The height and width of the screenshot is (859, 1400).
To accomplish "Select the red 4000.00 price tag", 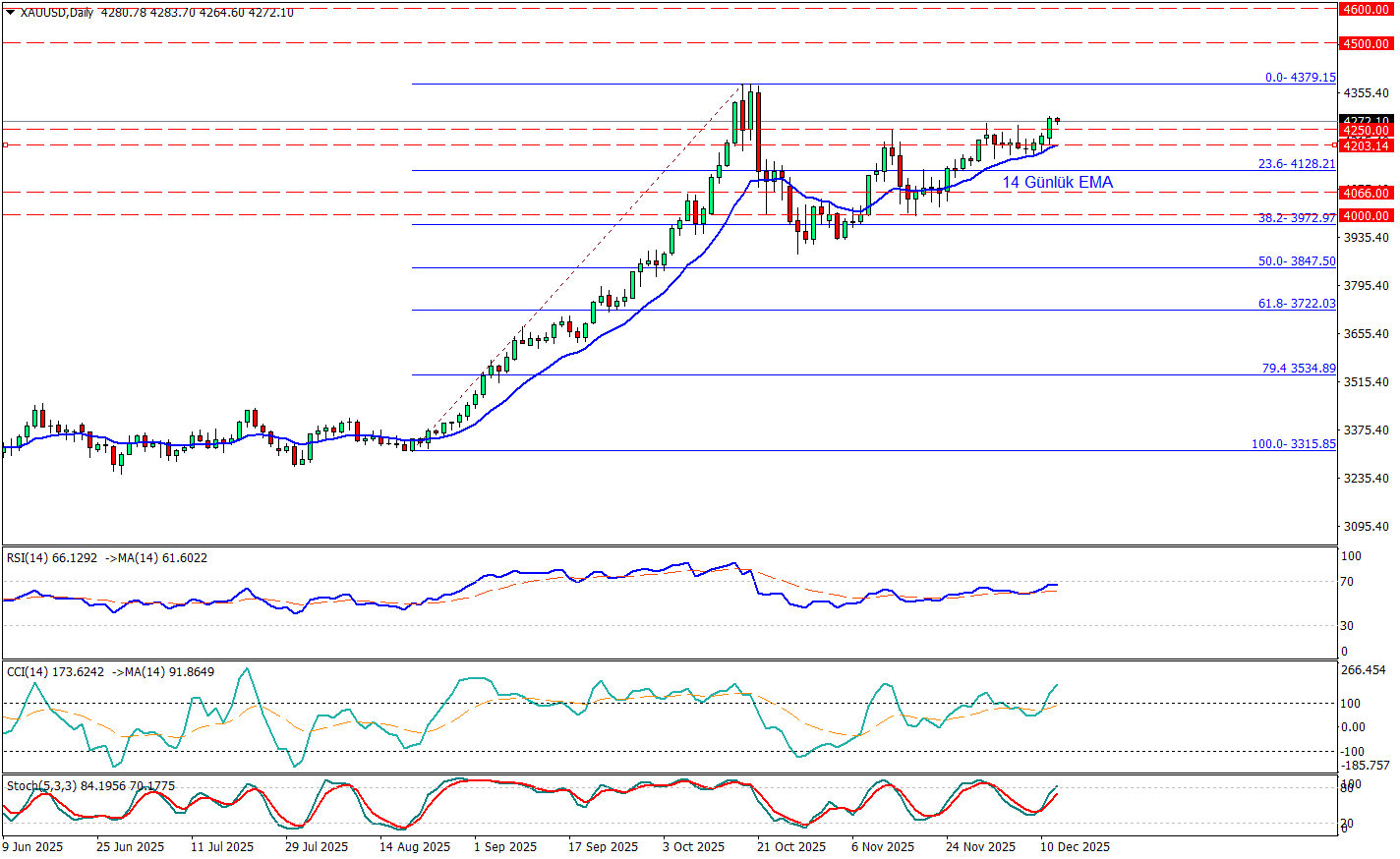I will pos(1366,215).
